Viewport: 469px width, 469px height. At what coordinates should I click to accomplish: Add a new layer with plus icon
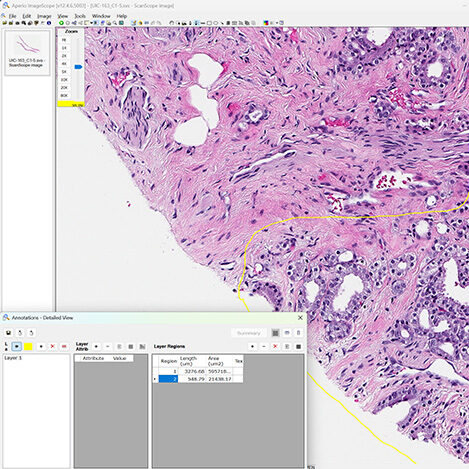pyautogui.click(x=41, y=347)
